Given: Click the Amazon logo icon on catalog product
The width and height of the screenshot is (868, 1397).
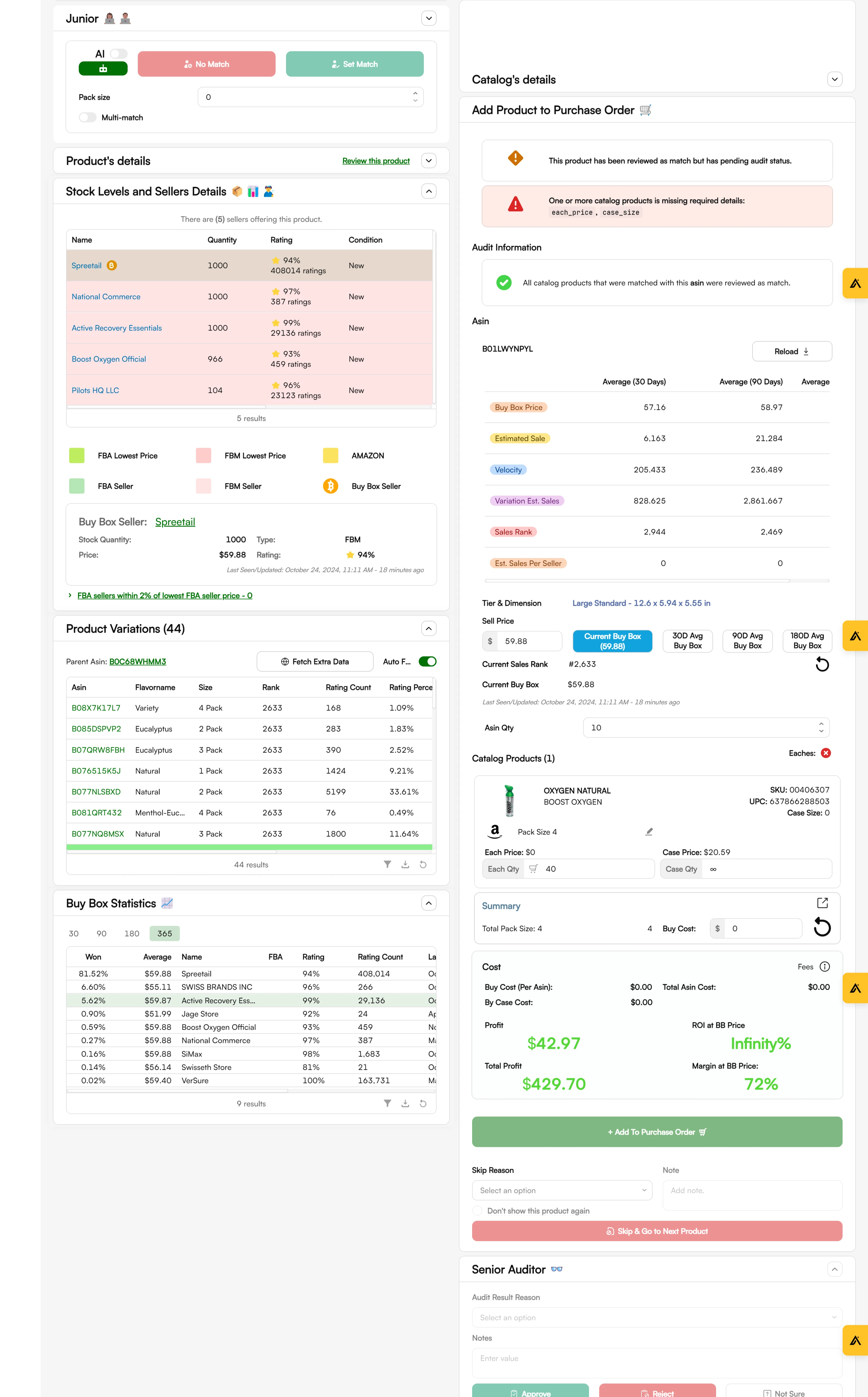Looking at the screenshot, I should [x=495, y=831].
